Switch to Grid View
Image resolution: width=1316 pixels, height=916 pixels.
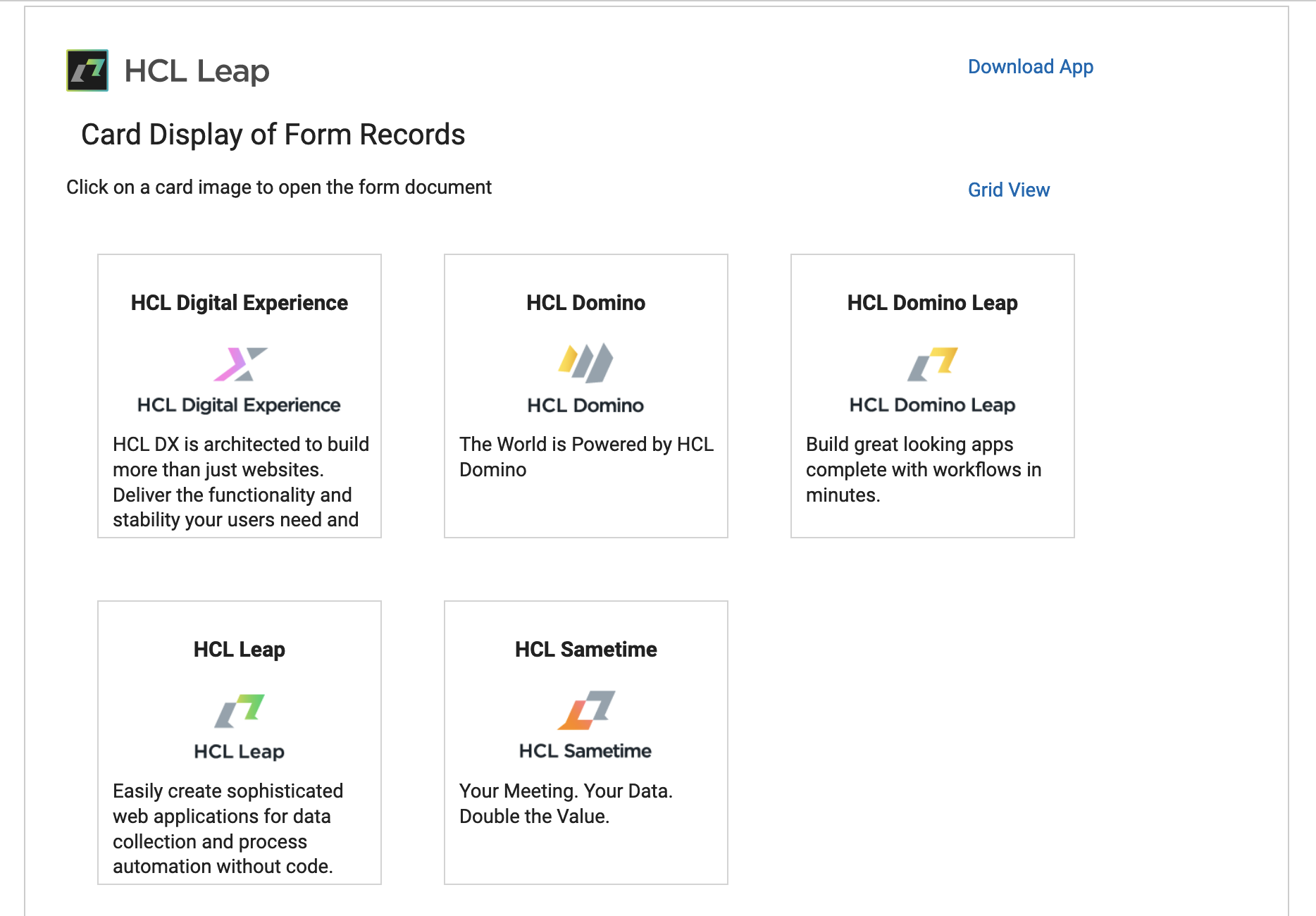click(x=1008, y=190)
